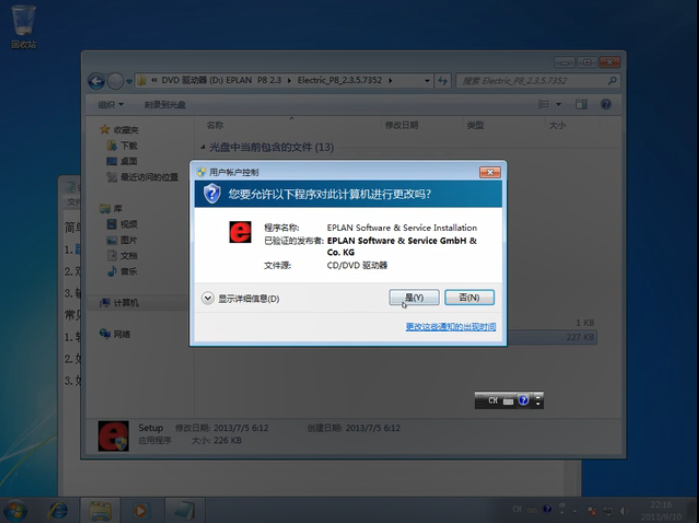Click the volume speaker tray icon
This screenshot has height=523, width=699.
pos(625,511)
